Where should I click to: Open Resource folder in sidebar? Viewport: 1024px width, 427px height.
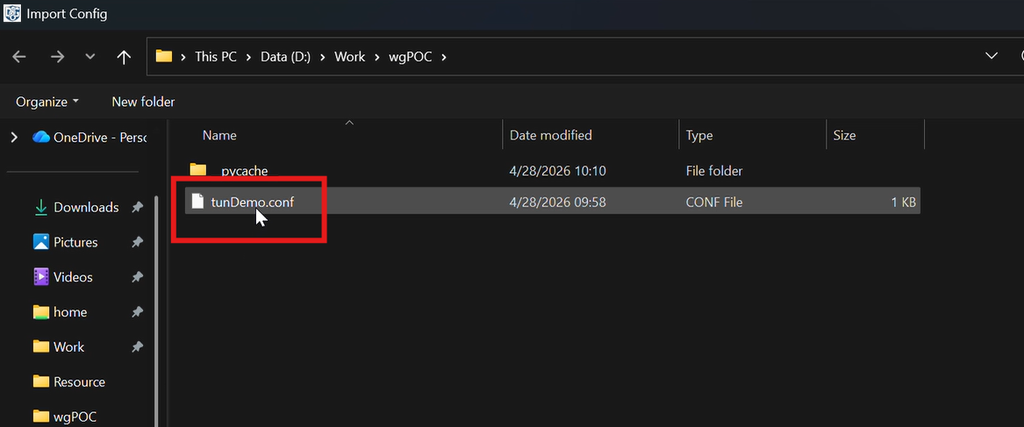click(69, 382)
